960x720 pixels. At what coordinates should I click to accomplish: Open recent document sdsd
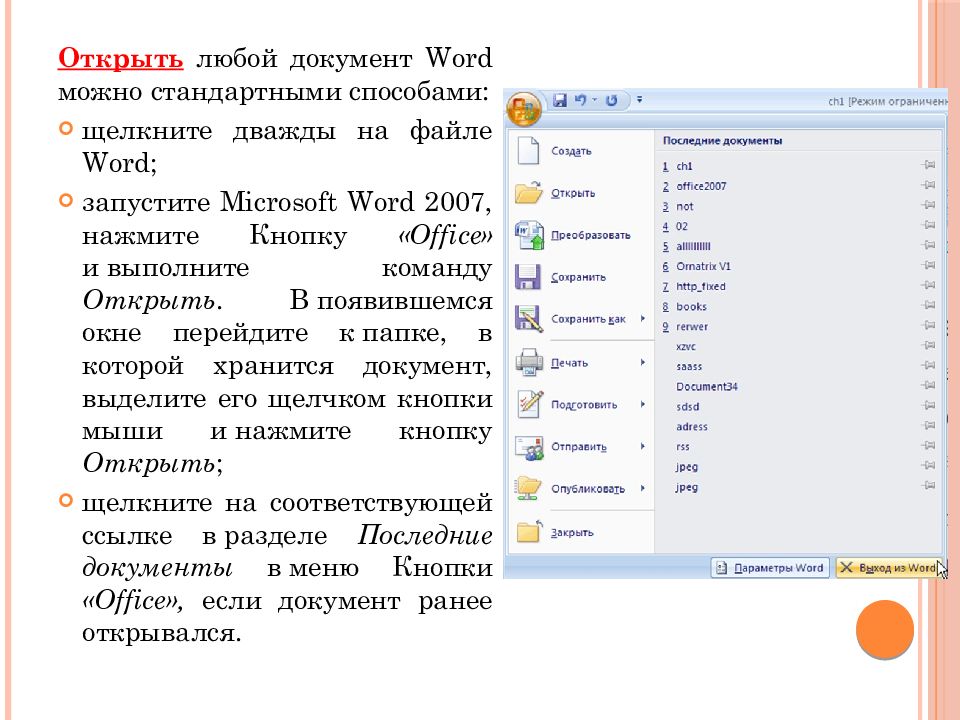pyautogui.click(x=688, y=407)
